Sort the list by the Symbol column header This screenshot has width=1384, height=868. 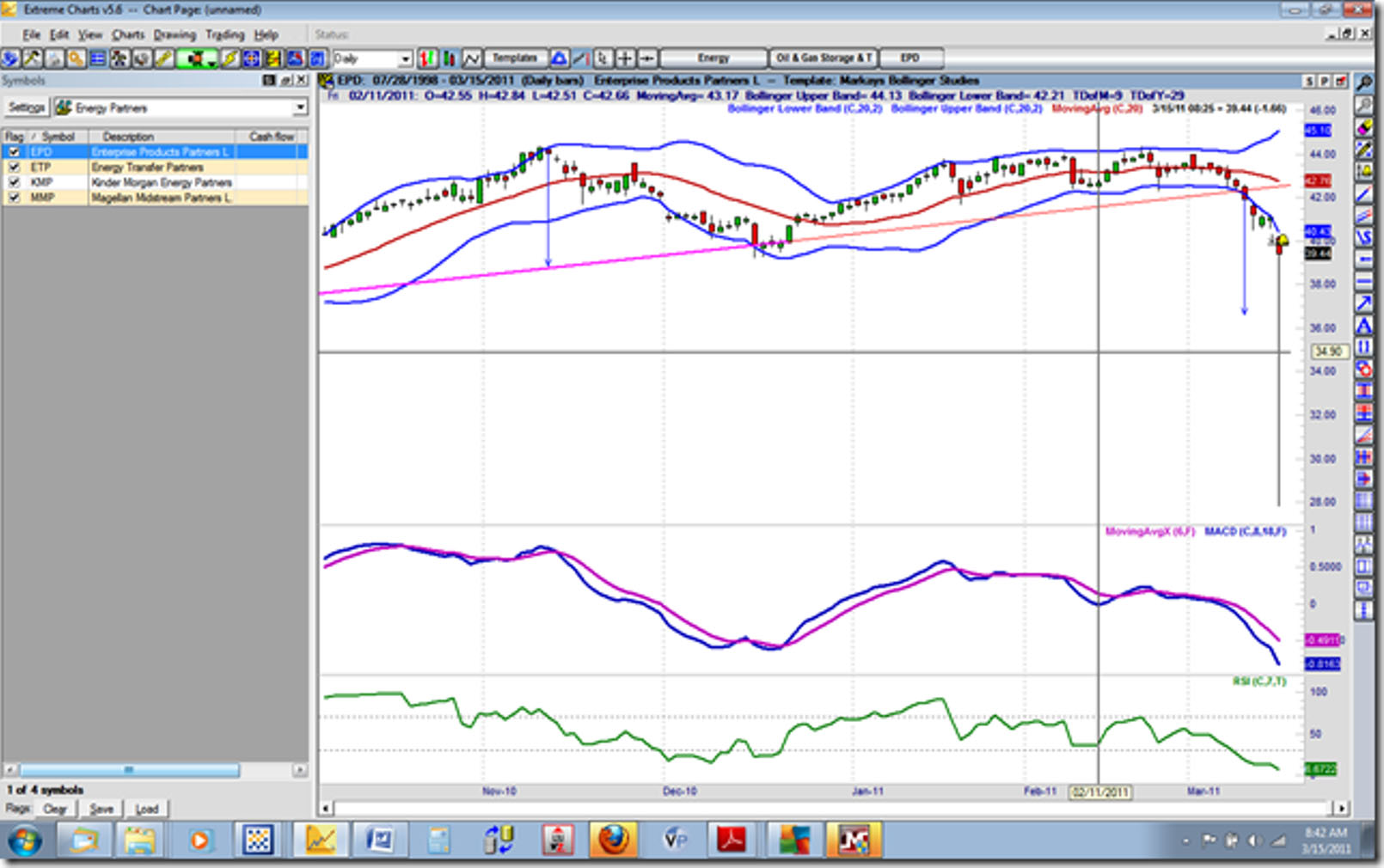tap(58, 137)
